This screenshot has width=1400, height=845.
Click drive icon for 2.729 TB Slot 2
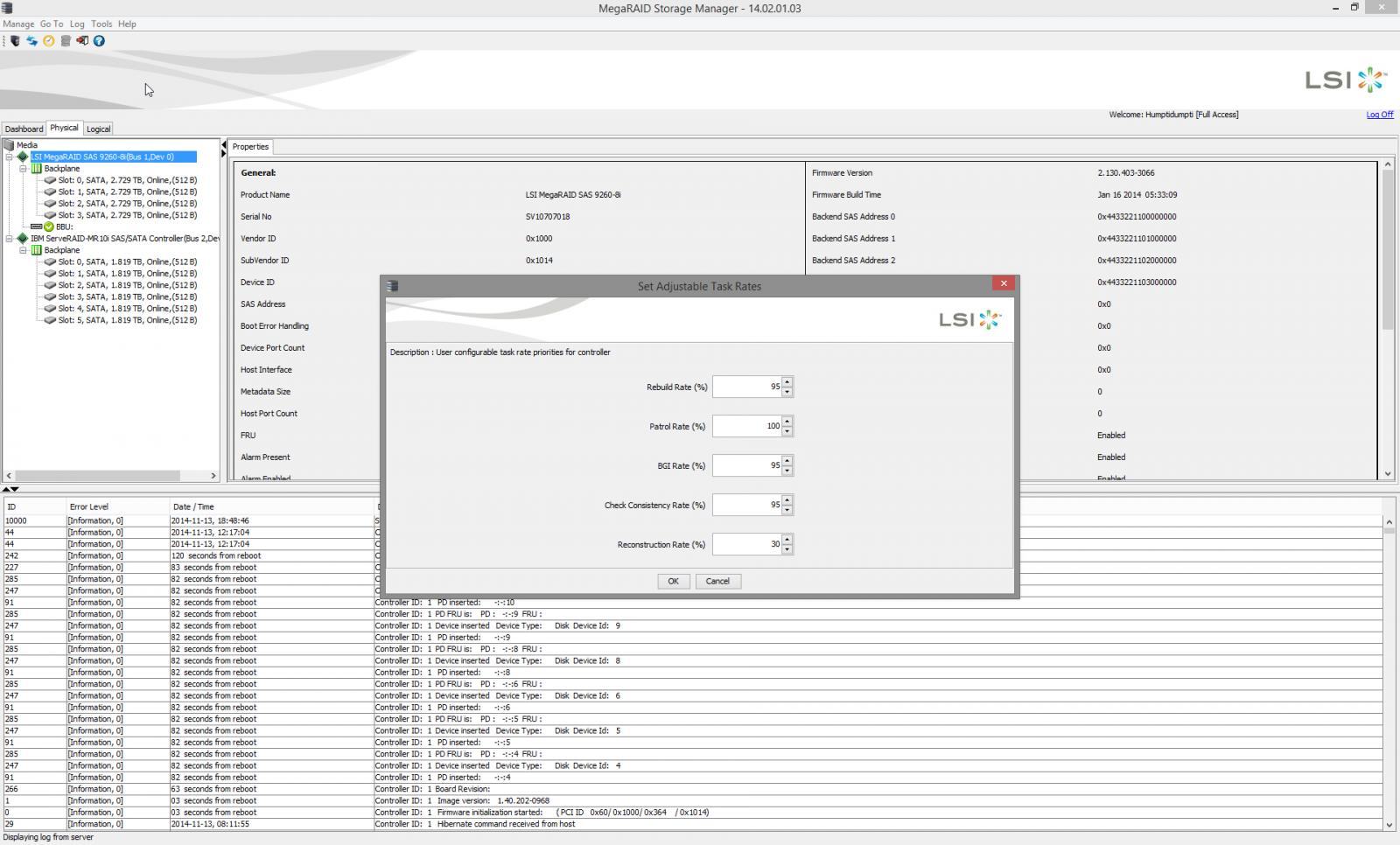tap(50, 204)
